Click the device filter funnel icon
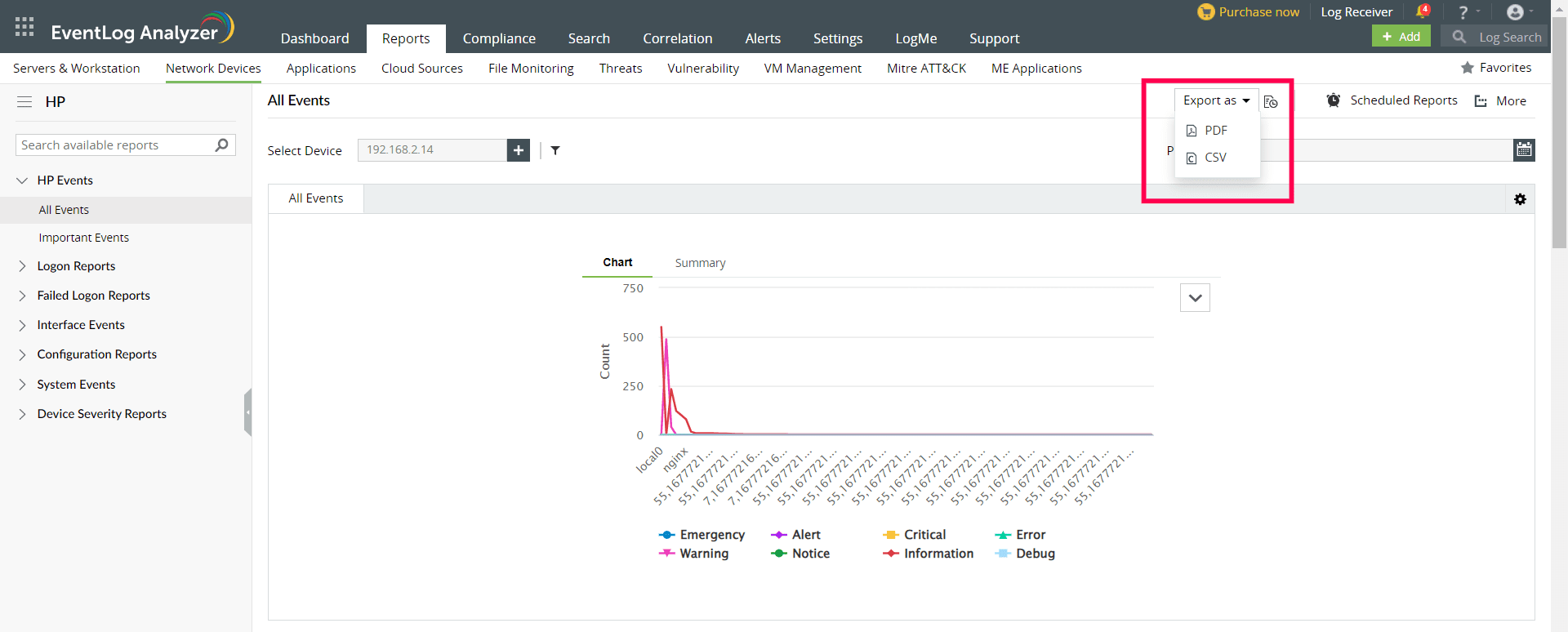This screenshot has height=632, width=1568. coord(555,150)
